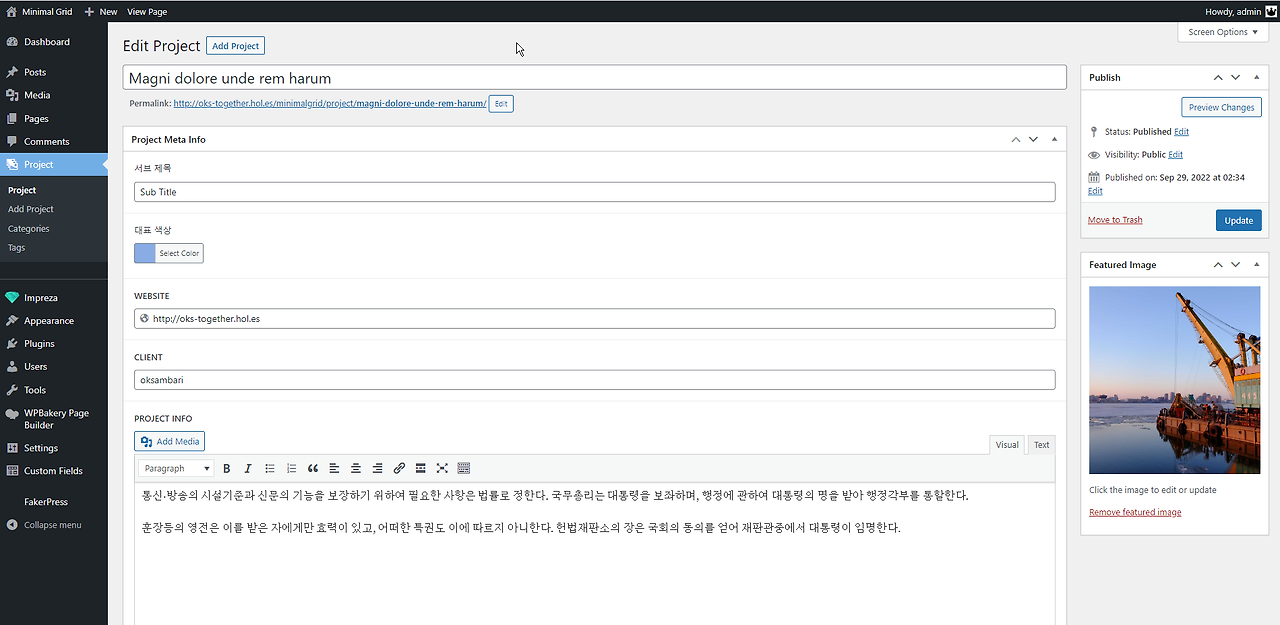Align text left in the editor
Image resolution: width=1280 pixels, height=625 pixels.
coord(334,468)
